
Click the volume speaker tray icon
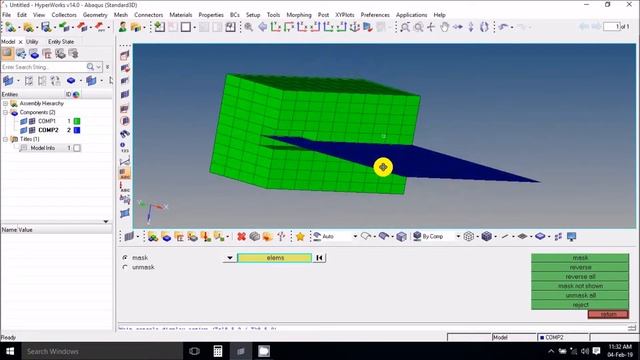tap(584, 351)
